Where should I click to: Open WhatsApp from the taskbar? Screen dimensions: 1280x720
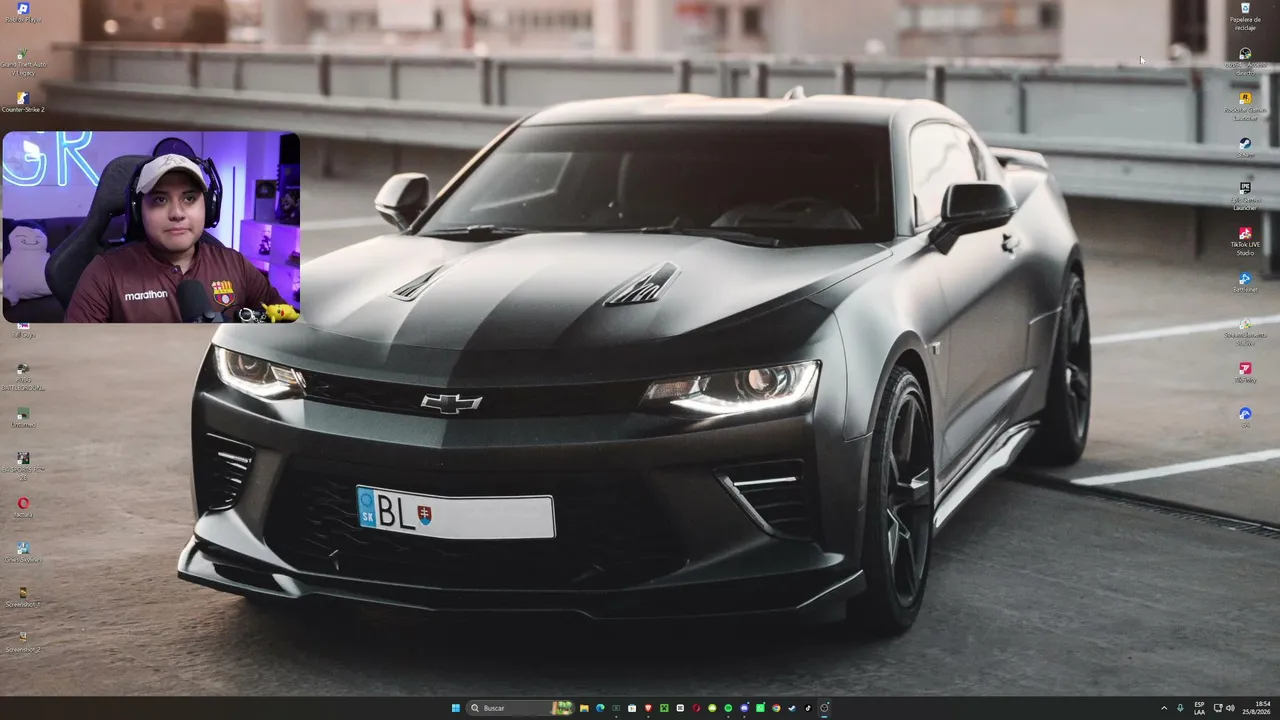(x=760, y=708)
